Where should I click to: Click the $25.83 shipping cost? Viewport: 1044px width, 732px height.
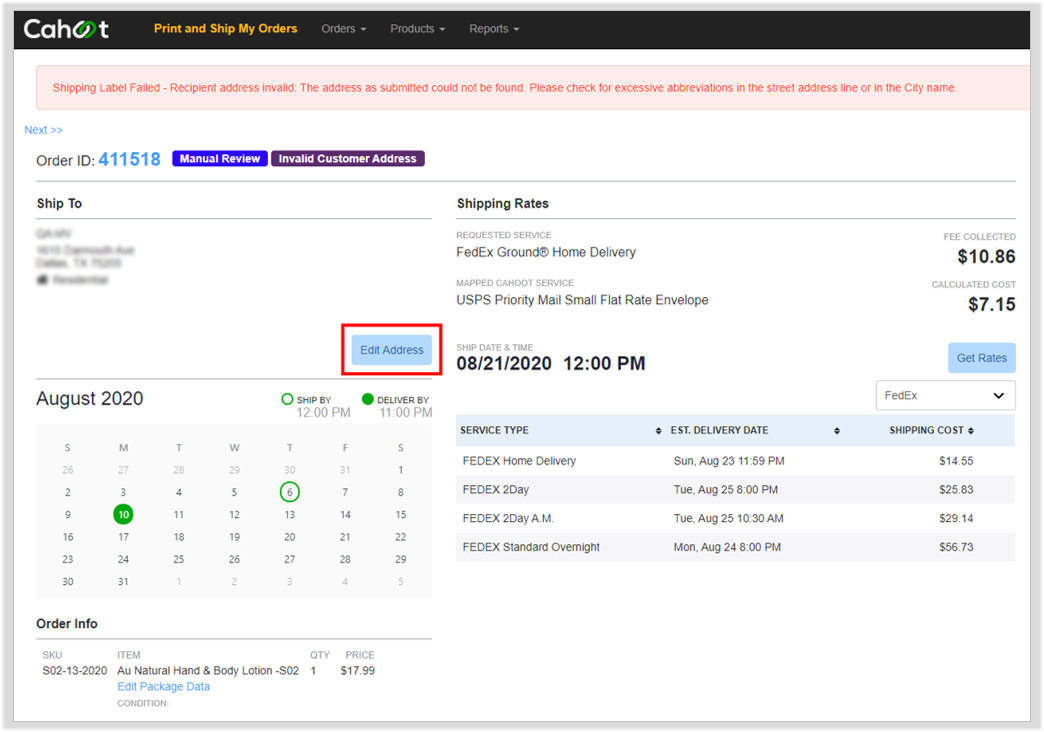pyautogui.click(x=956, y=490)
